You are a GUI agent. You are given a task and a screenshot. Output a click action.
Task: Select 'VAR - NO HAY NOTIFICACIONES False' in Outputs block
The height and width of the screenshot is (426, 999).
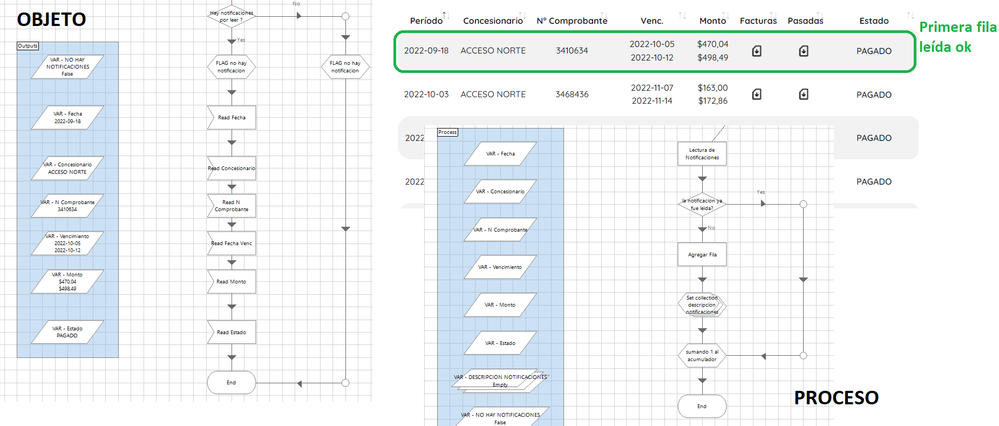coord(68,66)
